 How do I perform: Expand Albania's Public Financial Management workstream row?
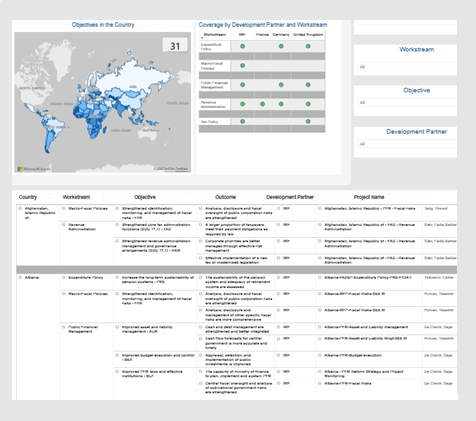click(63, 327)
